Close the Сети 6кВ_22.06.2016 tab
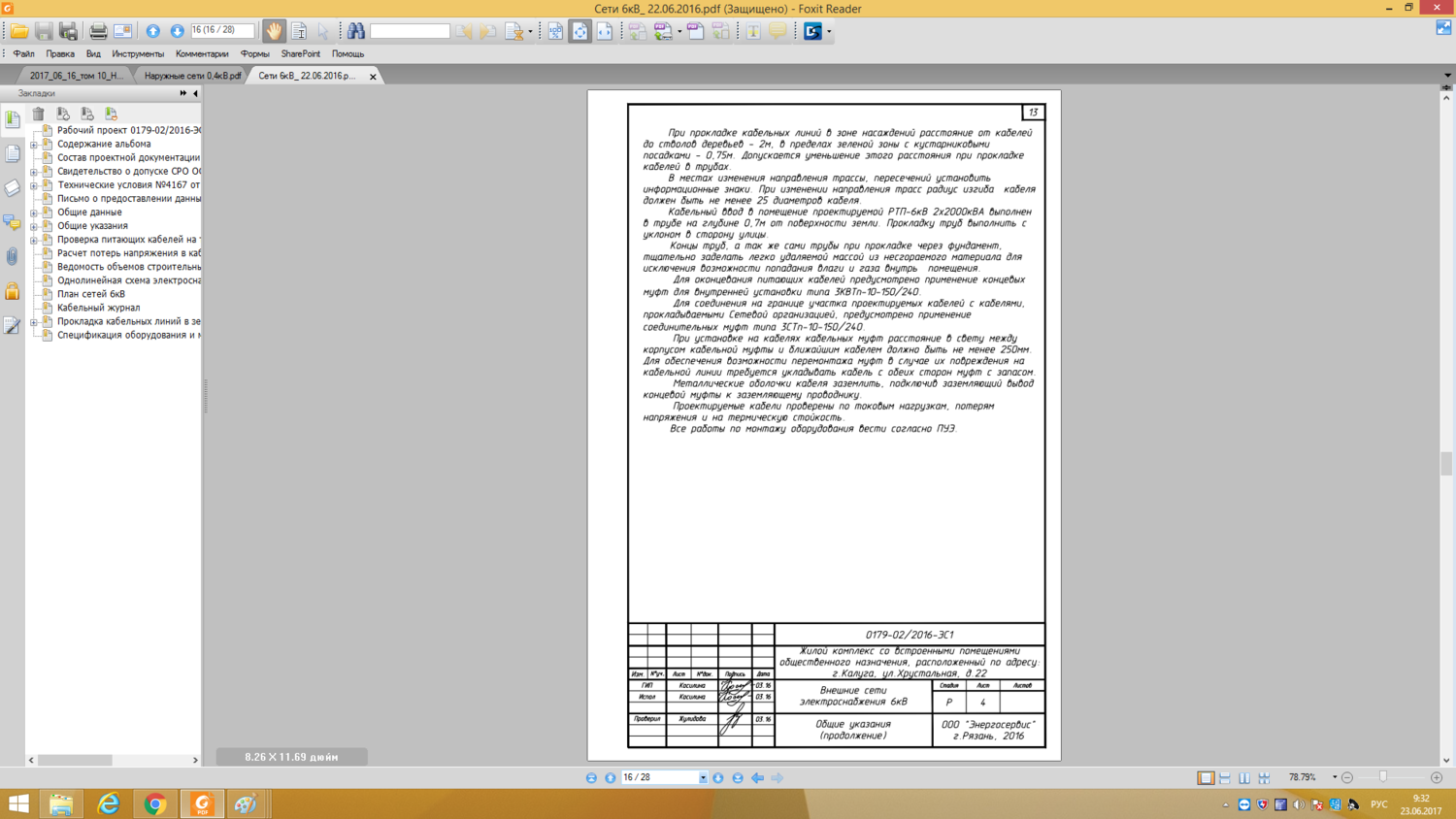The width and height of the screenshot is (1456, 819). point(373,77)
